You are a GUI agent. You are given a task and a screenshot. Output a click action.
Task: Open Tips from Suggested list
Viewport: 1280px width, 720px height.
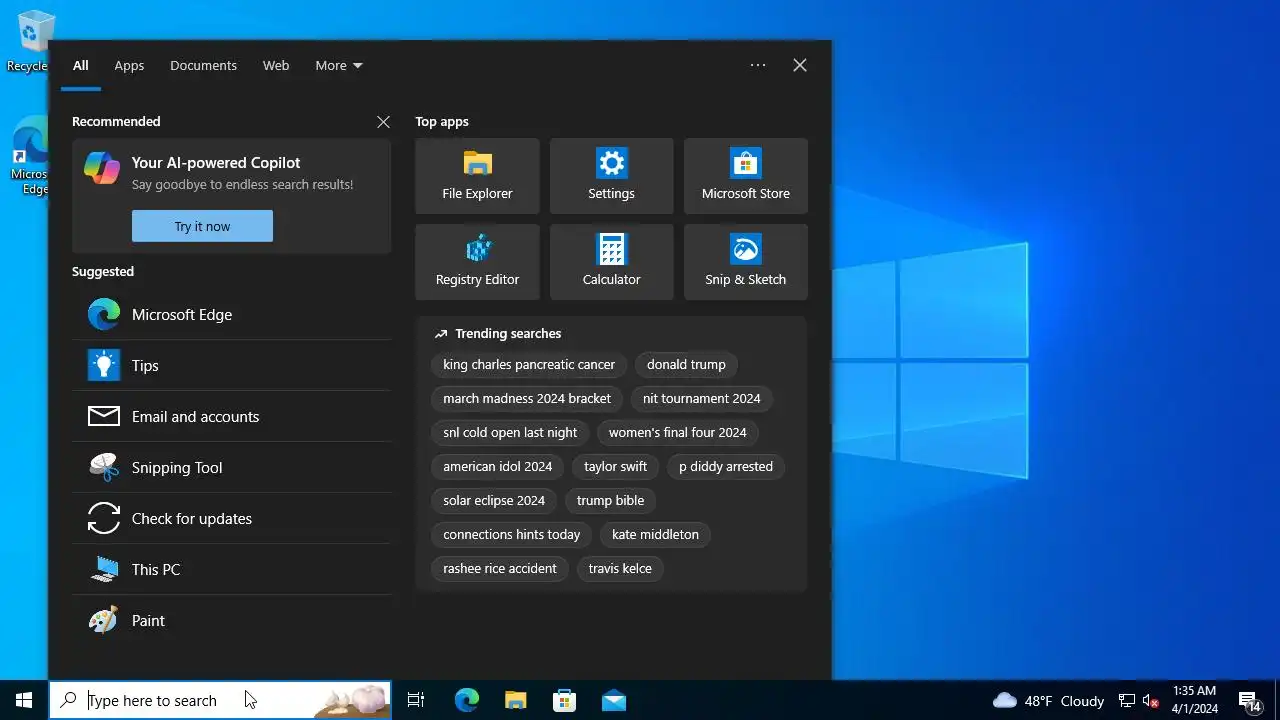pyautogui.click(x=231, y=365)
